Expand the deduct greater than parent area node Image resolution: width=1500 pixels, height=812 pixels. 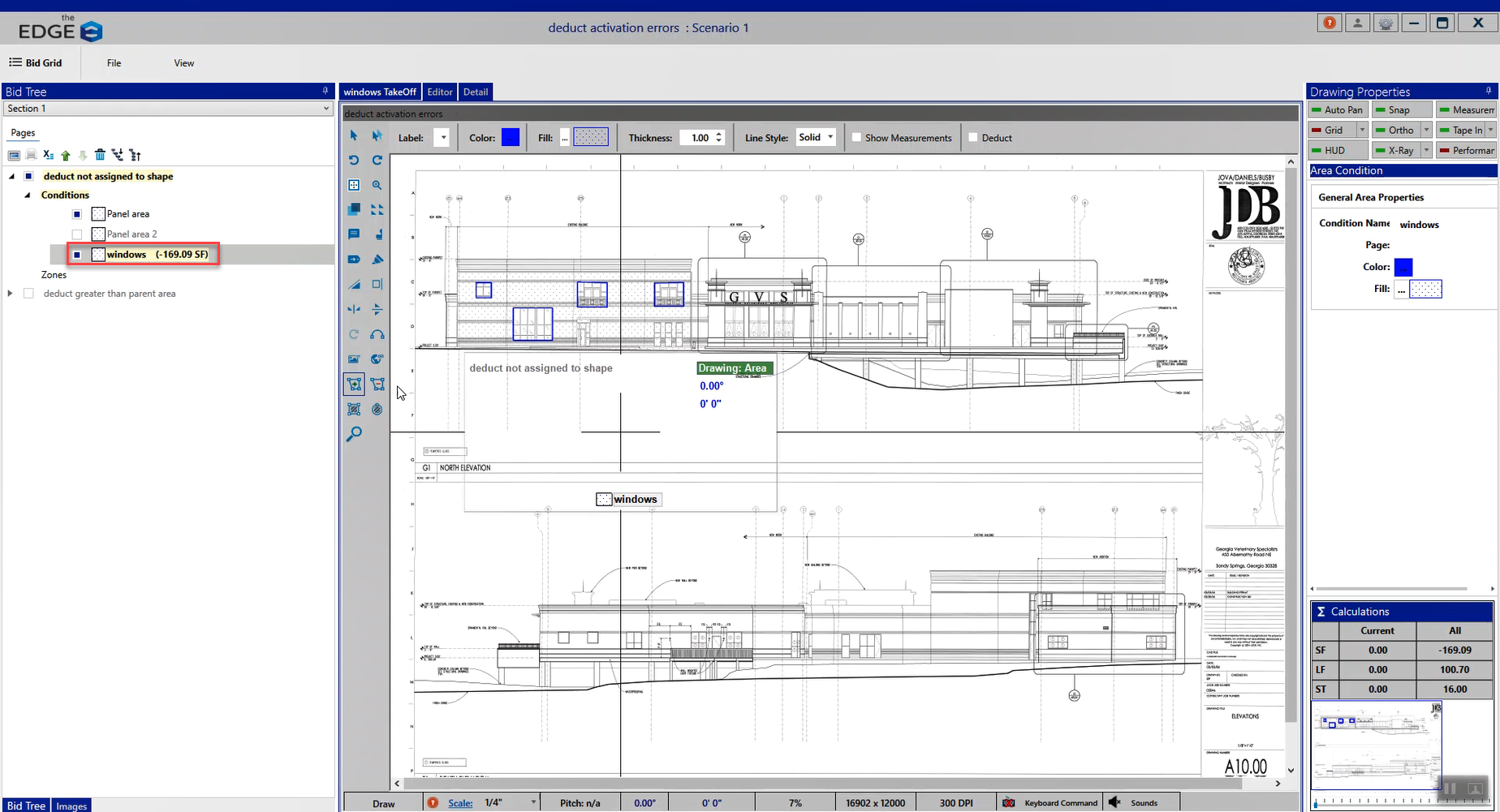(x=11, y=294)
